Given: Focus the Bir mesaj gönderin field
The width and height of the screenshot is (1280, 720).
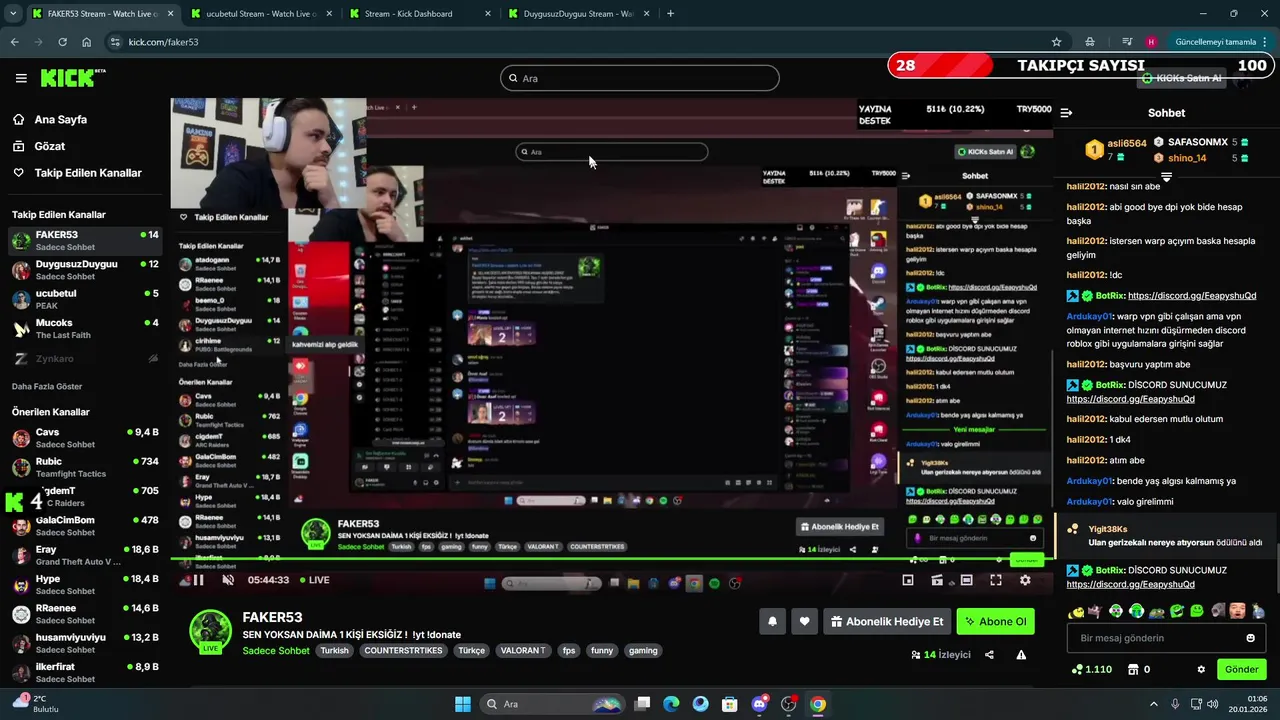Looking at the screenshot, I should point(1166,638).
